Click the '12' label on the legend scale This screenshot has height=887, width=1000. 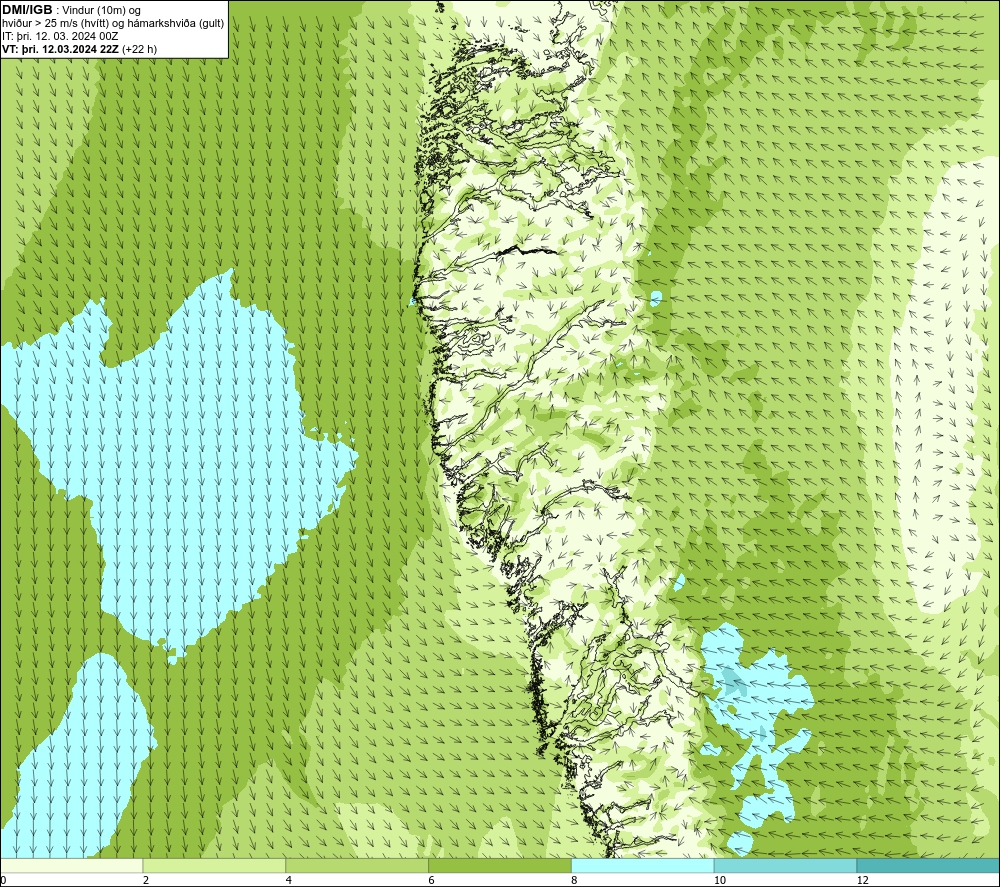(862, 880)
